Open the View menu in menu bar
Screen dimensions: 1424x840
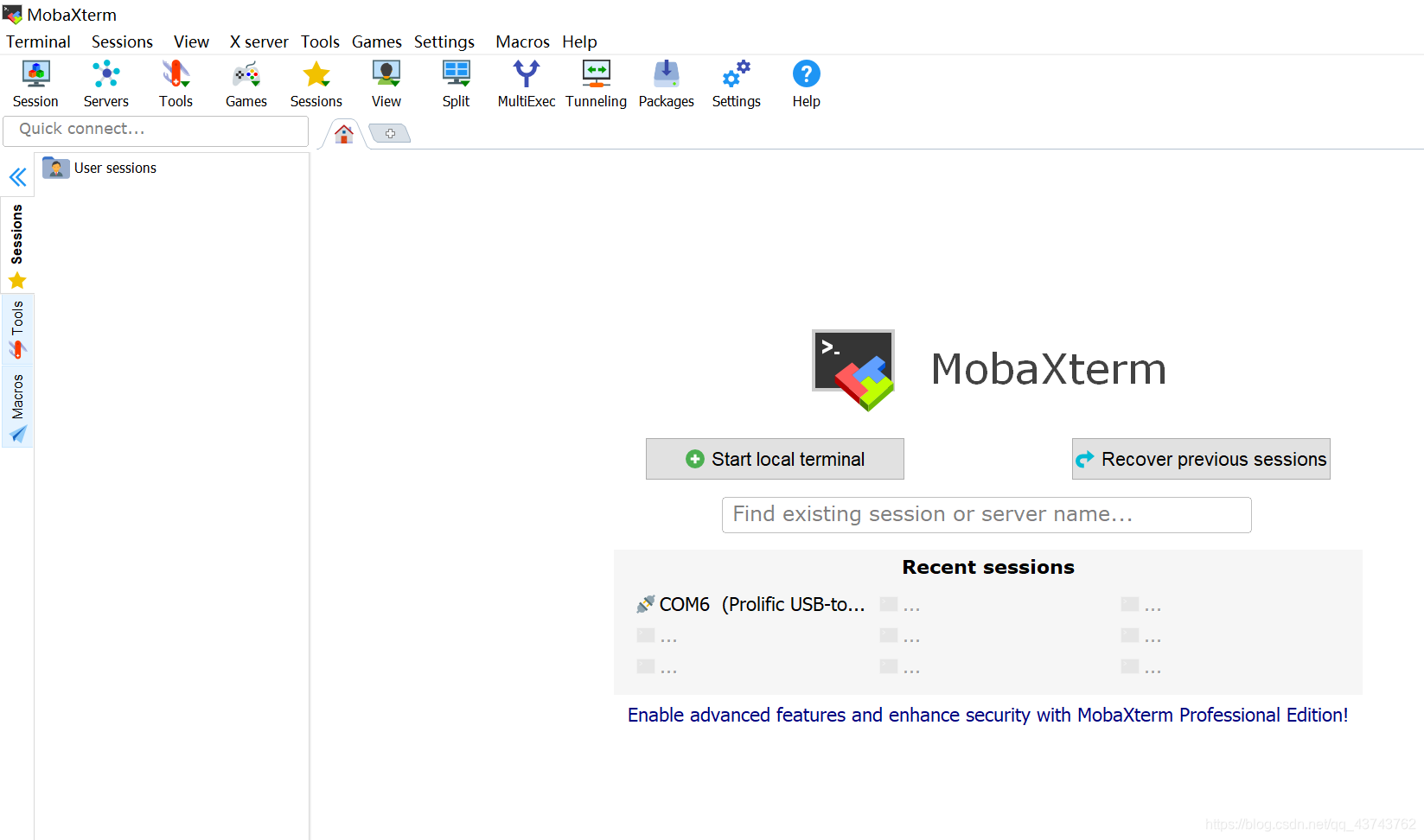click(191, 41)
